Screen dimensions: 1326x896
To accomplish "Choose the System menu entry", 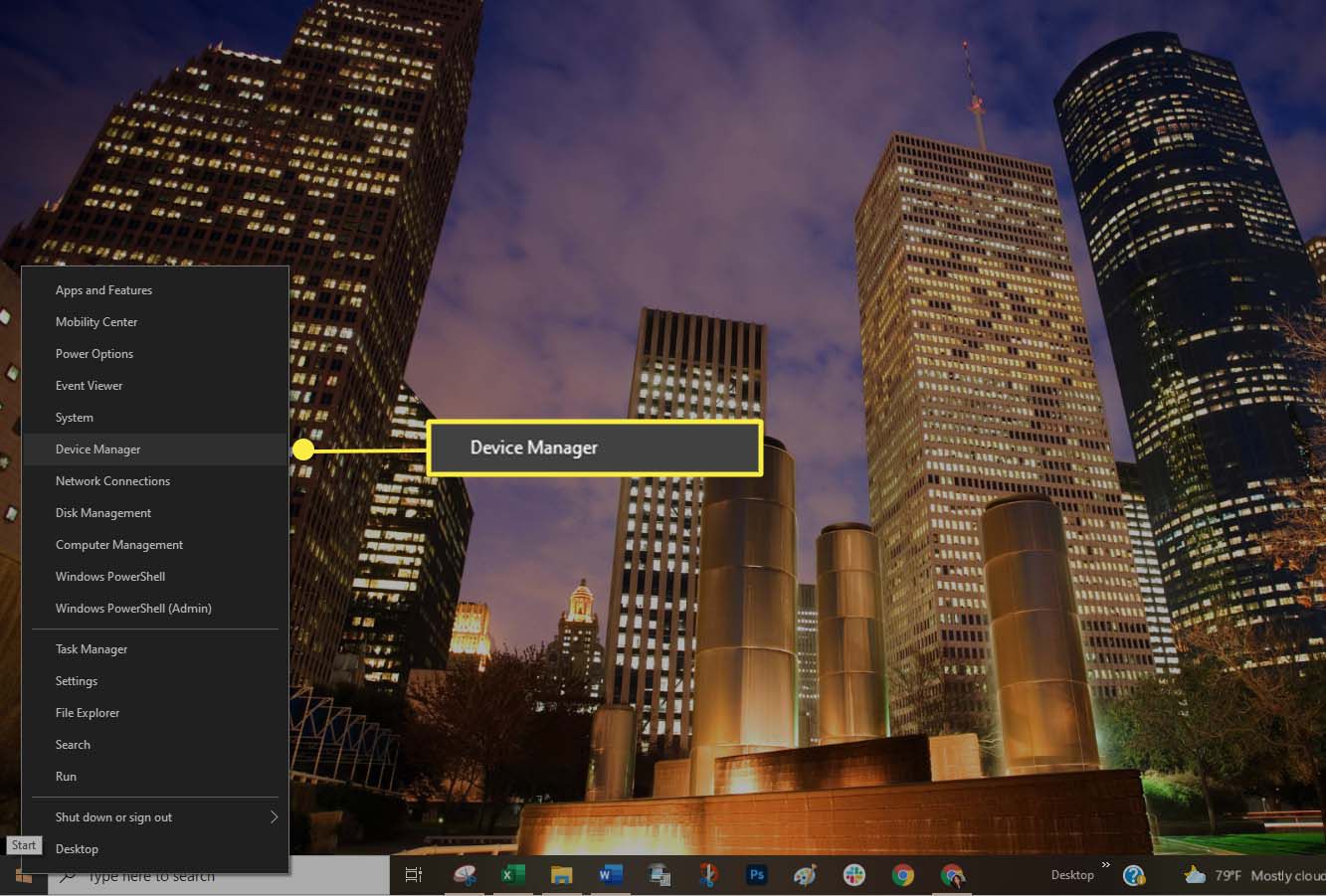I will click(x=155, y=418).
